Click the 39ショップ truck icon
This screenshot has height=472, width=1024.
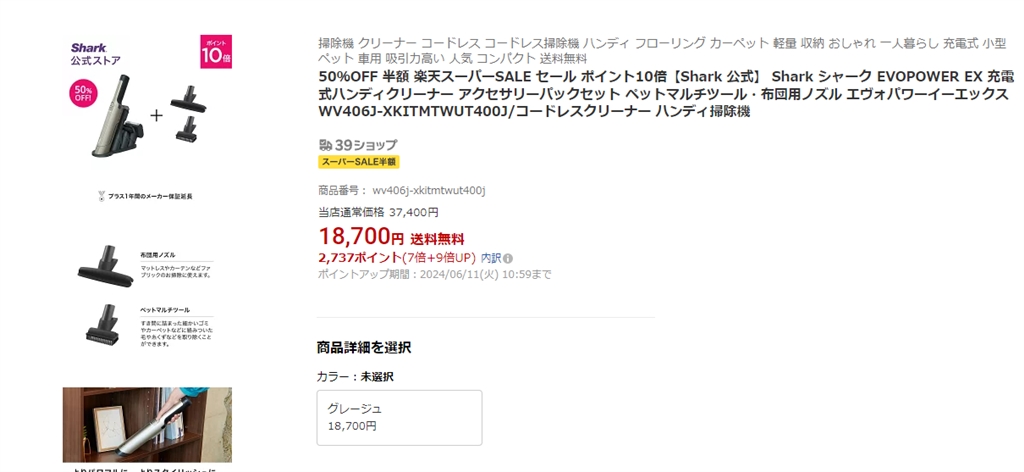(325, 144)
